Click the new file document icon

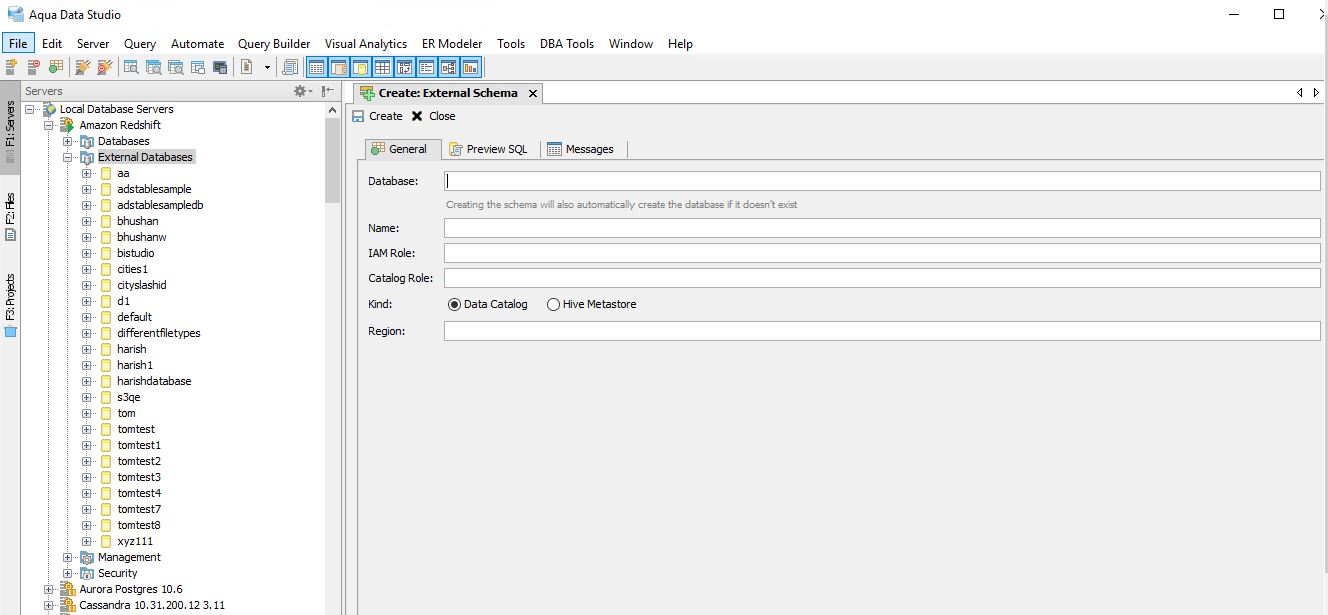(x=246, y=67)
